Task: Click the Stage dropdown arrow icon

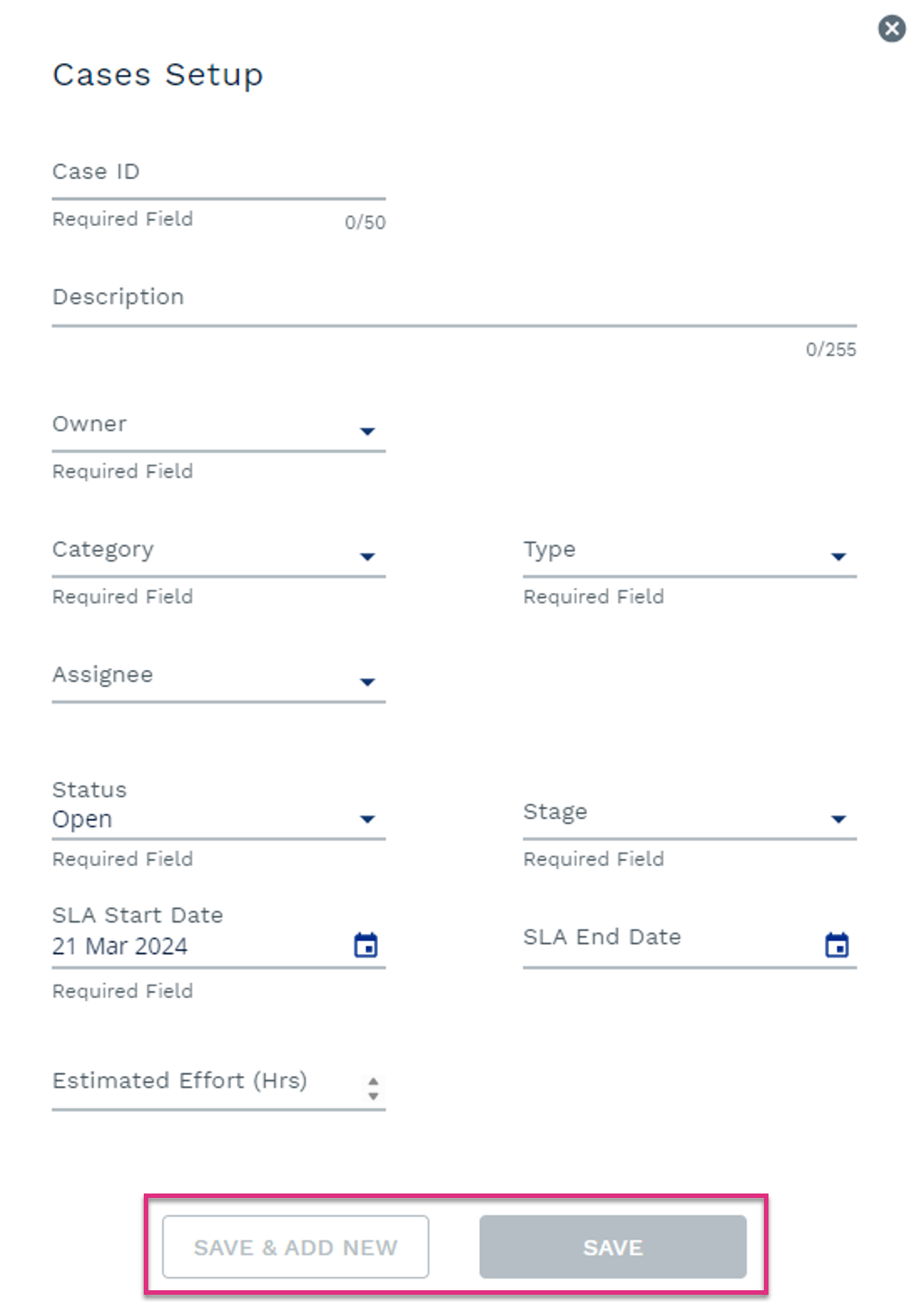Action: pos(838,819)
